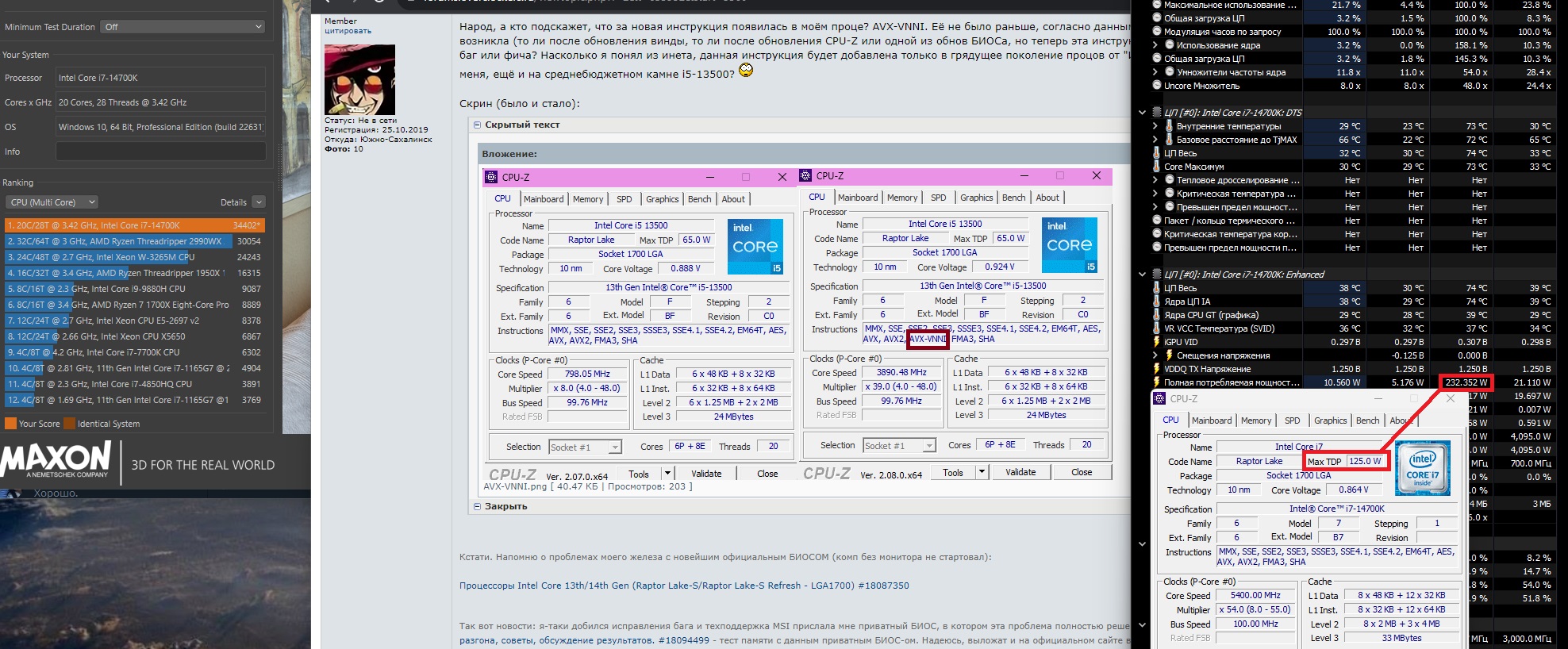Select the Ядра CPU GT (графика) thermometer icon

point(1157,315)
